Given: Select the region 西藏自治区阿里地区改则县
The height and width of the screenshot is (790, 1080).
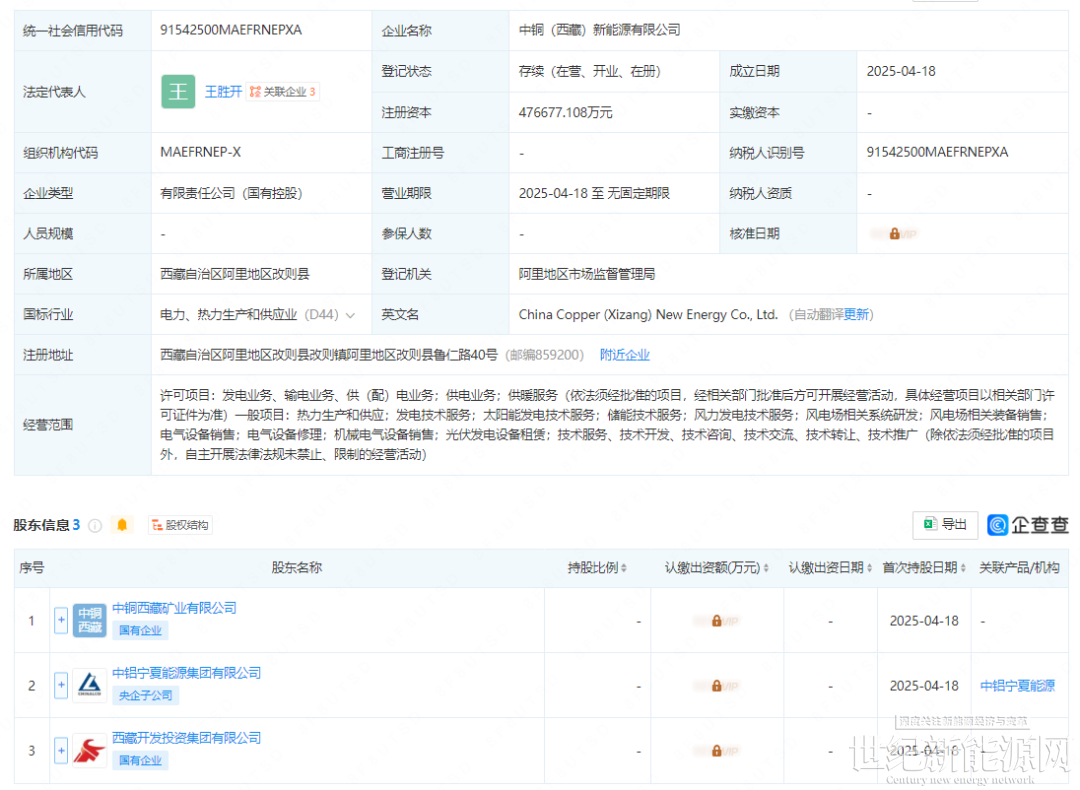Looking at the screenshot, I should (235, 274).
